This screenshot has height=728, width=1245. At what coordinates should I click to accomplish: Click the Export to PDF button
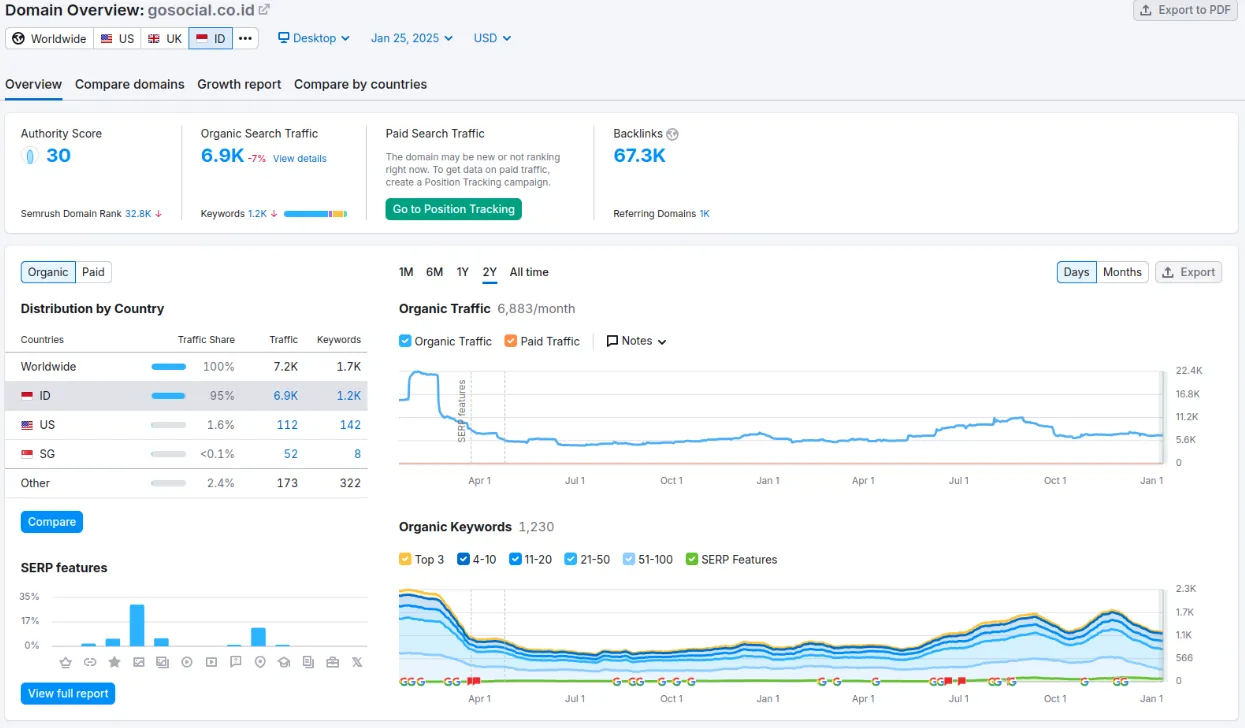tap(1186, 10)
